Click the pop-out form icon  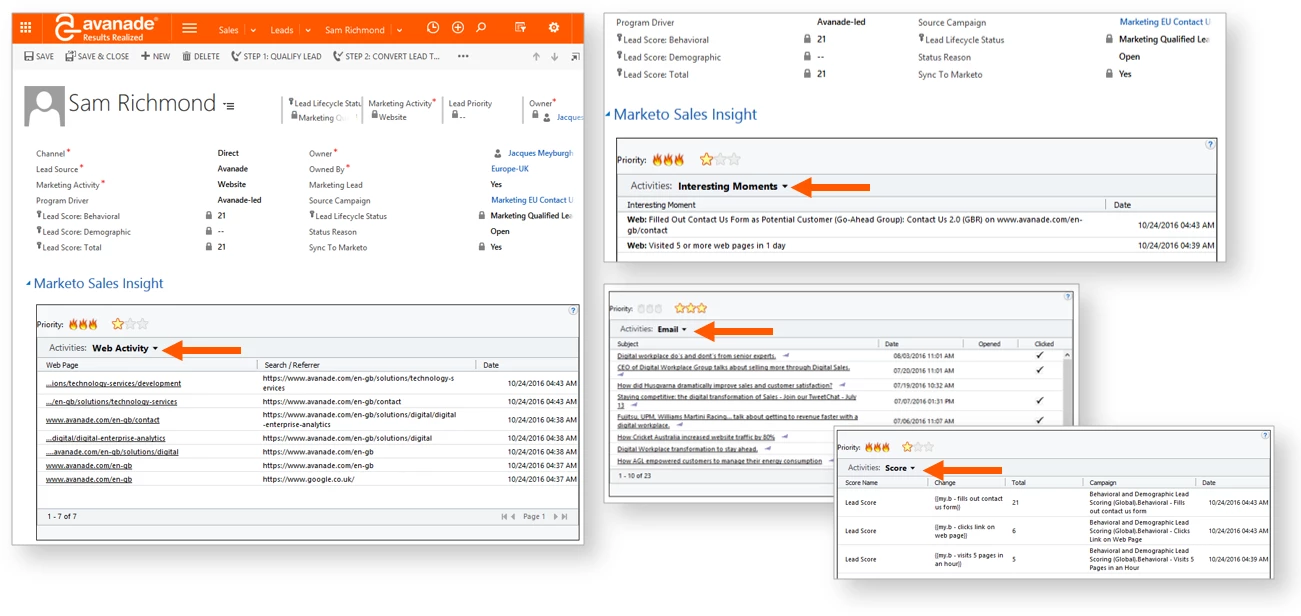pyautogui.click(x=575, y=57)
